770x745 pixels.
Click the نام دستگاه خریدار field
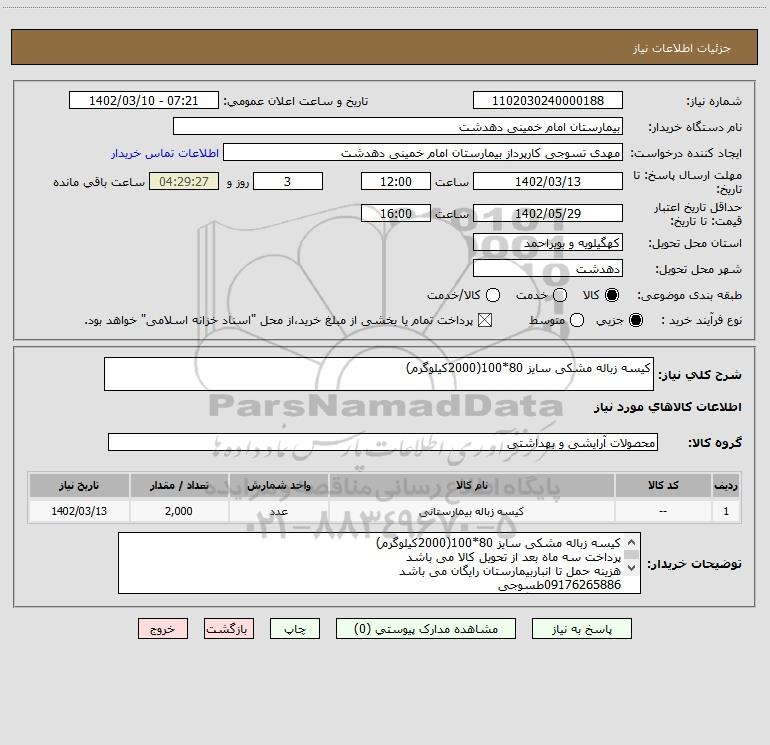coord(398,126)
